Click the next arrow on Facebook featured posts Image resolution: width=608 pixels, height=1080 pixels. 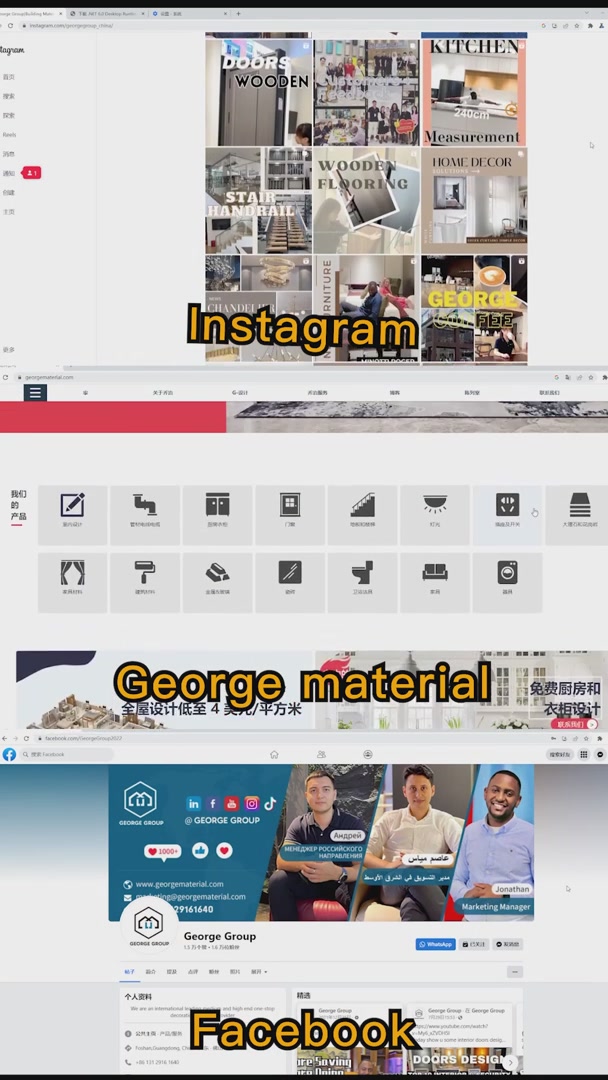[510, 1062]
